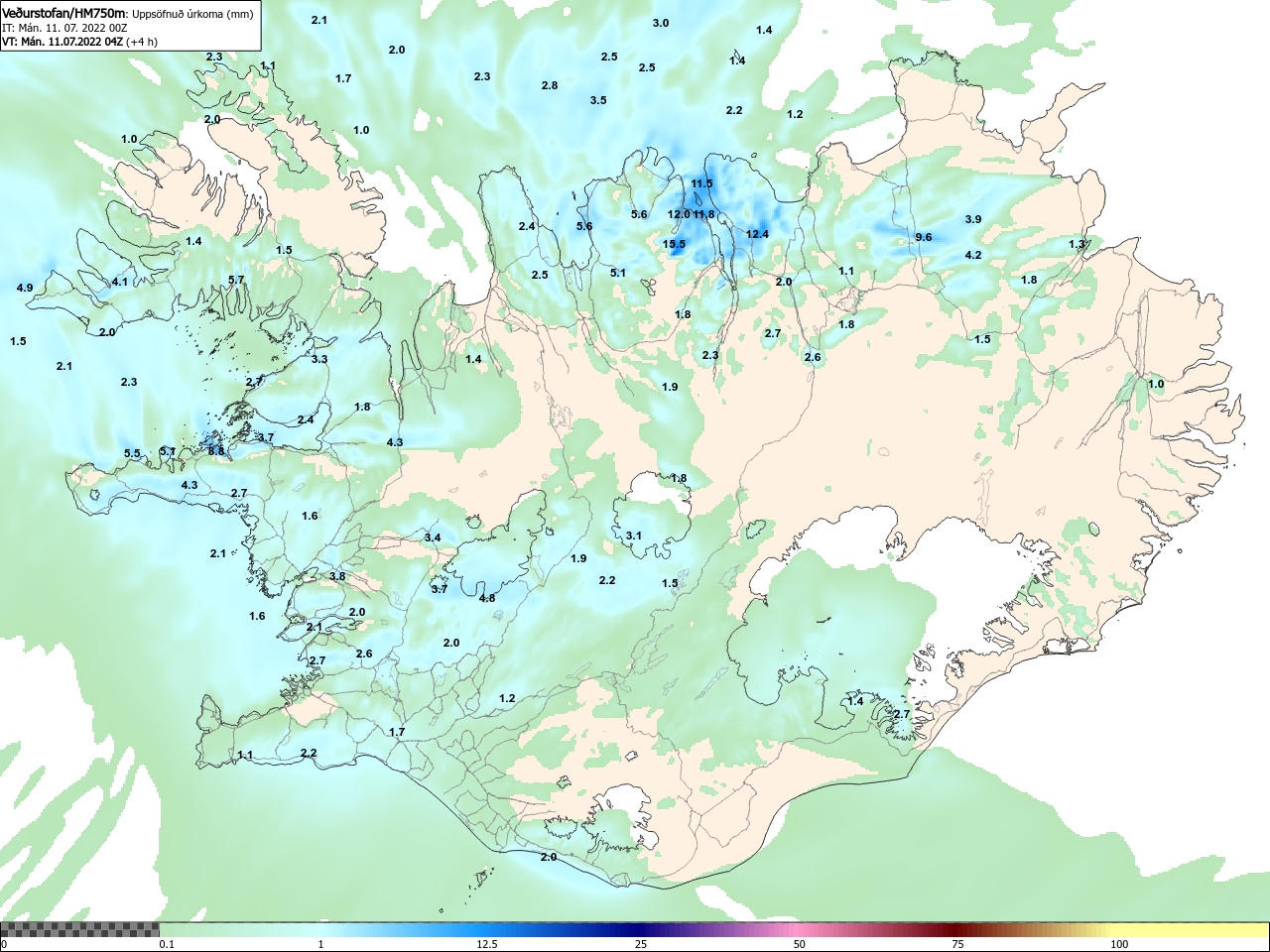Click the 3.4 precipitation label

pos(433,537)
